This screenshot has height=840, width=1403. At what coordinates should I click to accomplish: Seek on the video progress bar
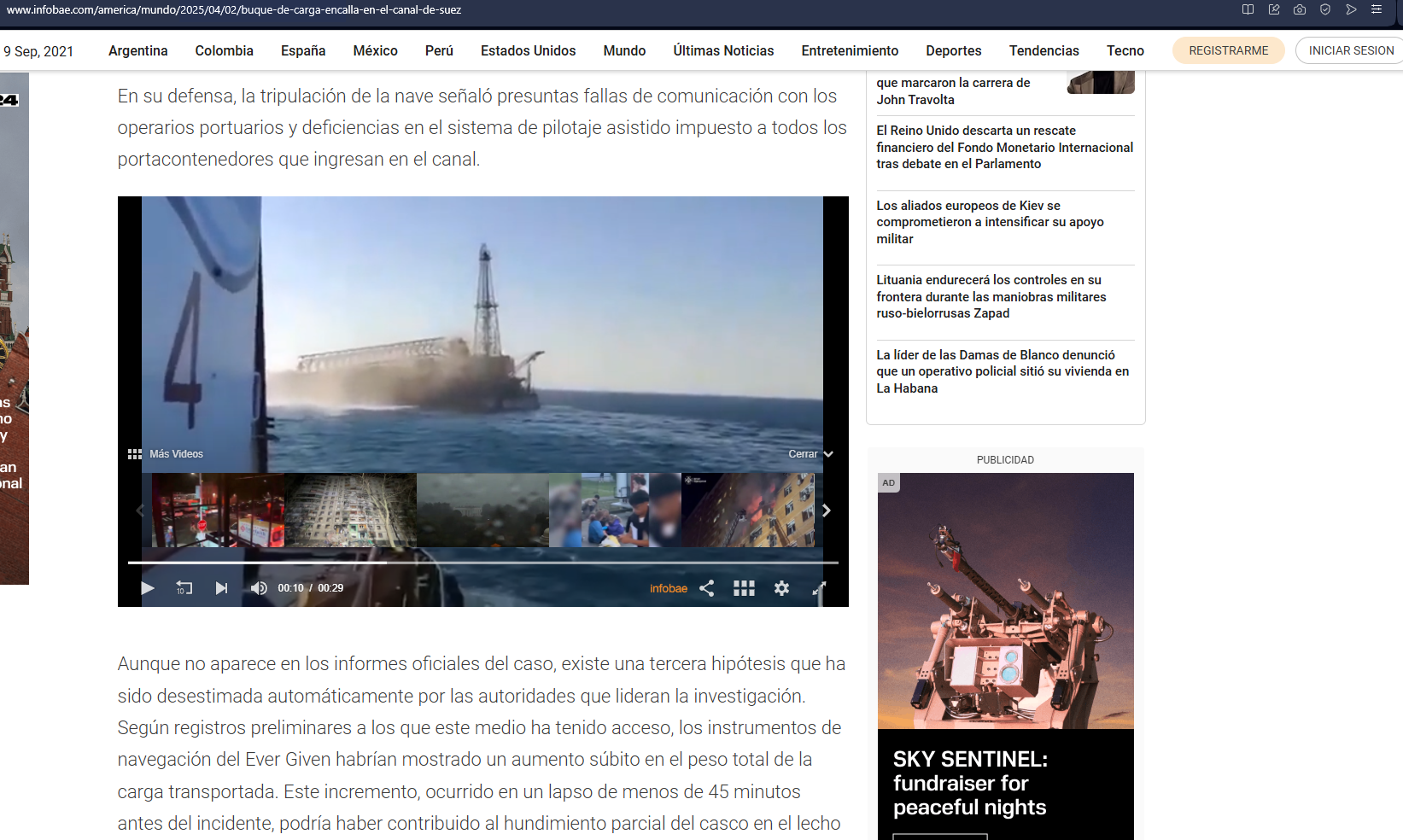(512, 563)
